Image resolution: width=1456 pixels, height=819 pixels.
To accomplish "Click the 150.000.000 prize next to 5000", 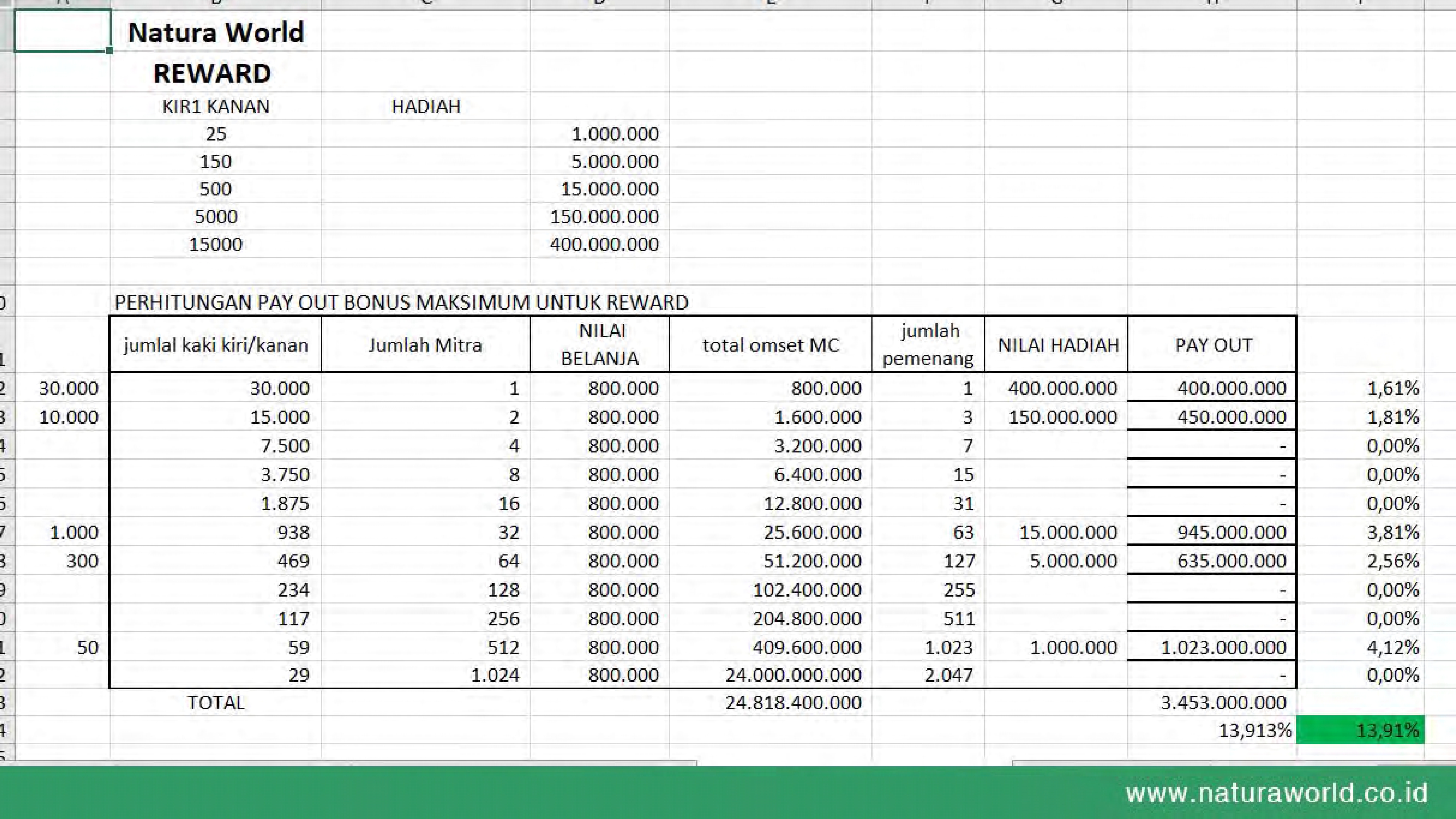I will (x=600, y=217).
